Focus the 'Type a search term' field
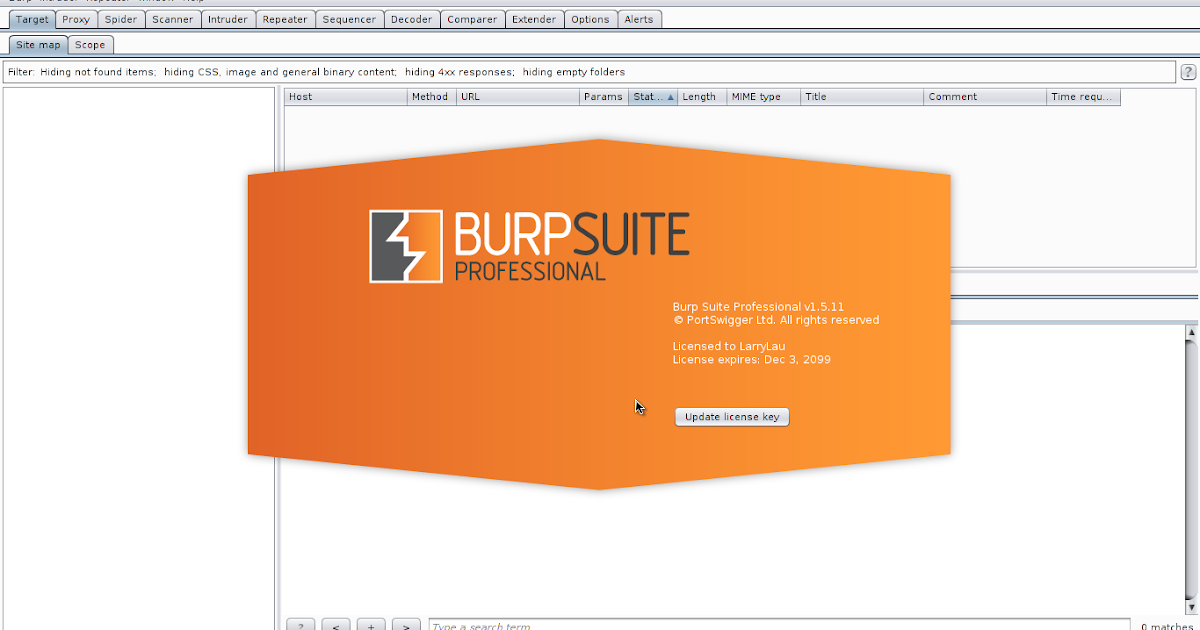1200x630 pixels. [x=779, y=624]
